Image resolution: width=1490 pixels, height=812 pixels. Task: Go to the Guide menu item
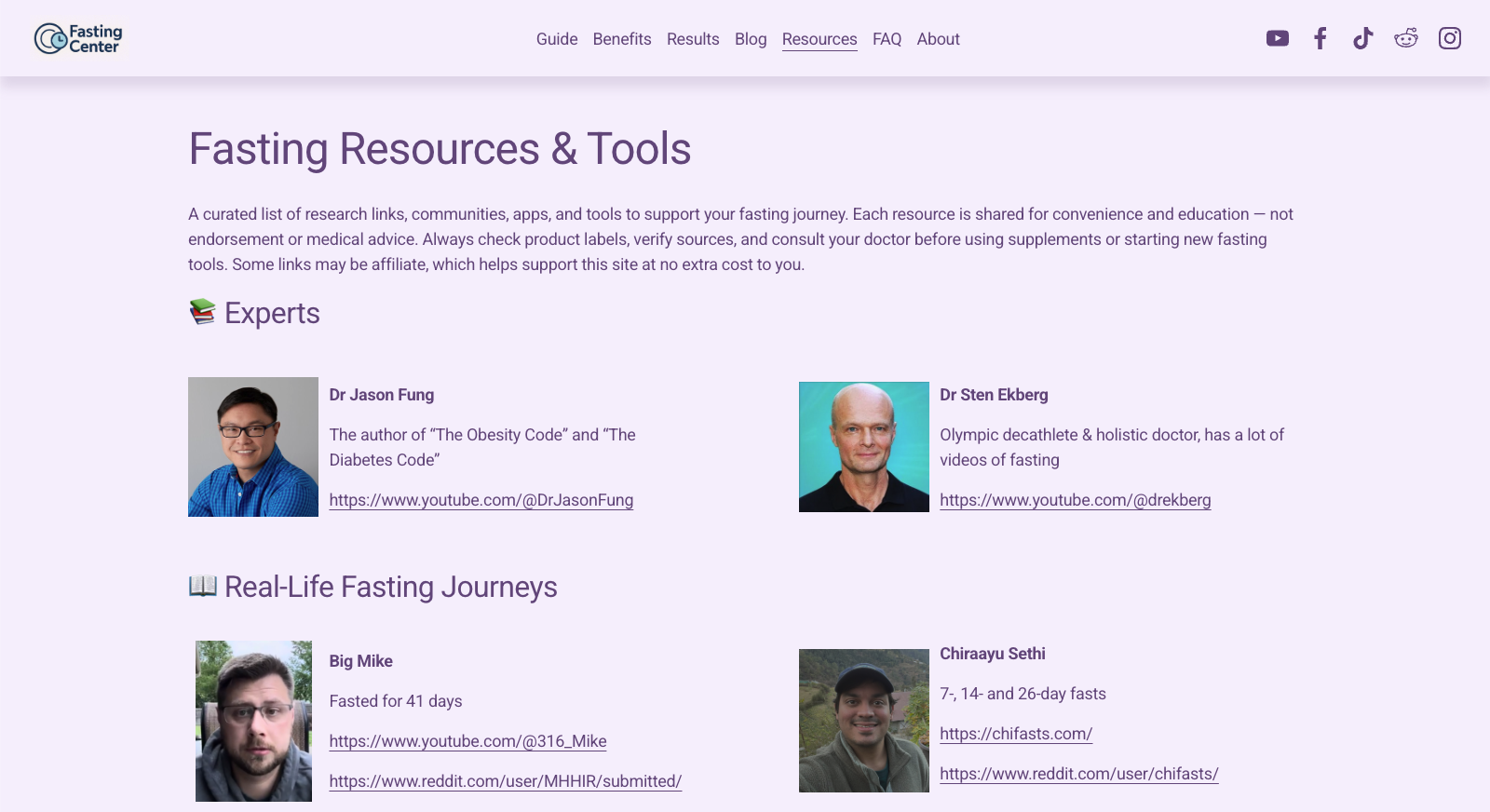557,39
